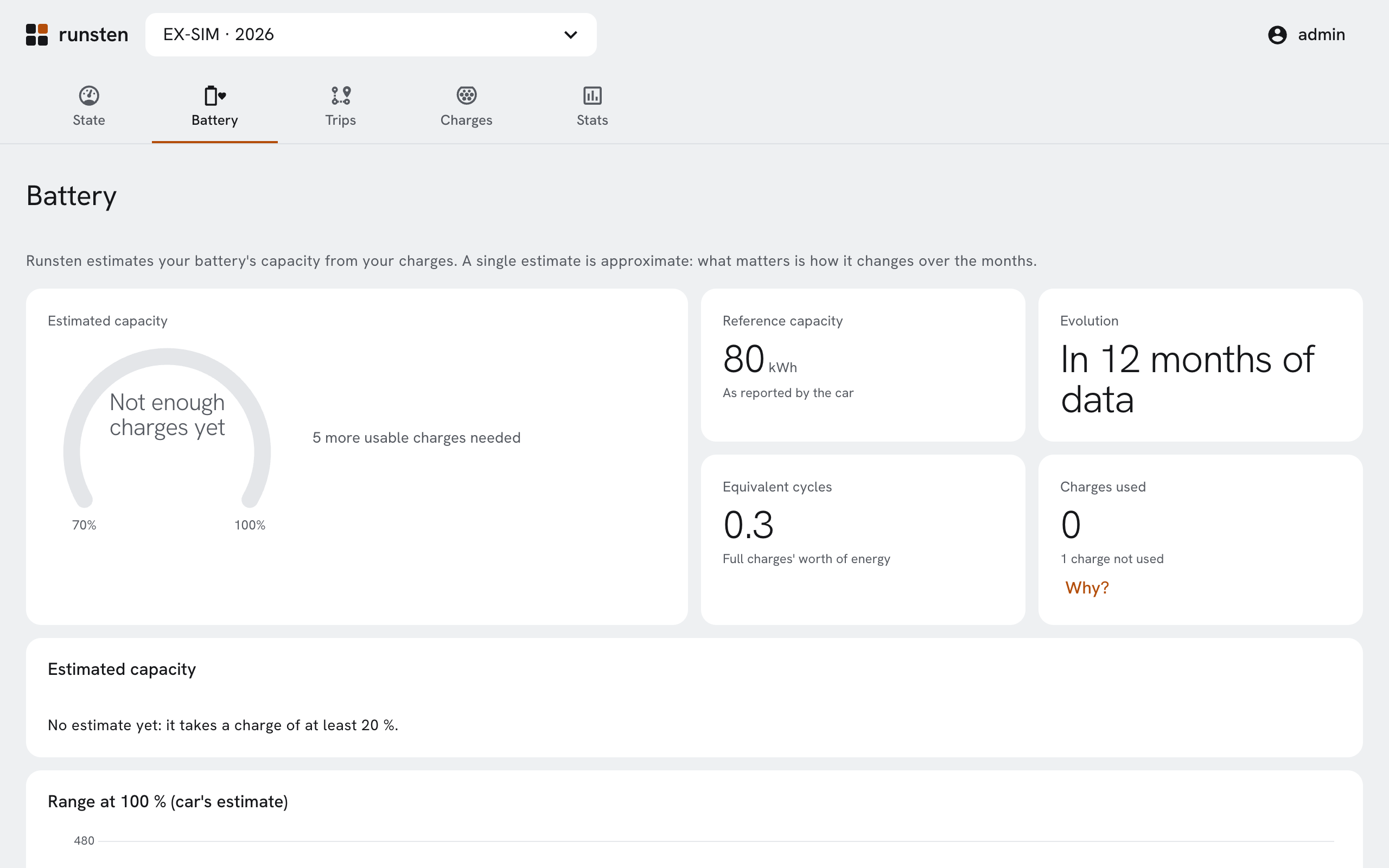
Task: Click the '480' chart axis label
Action: [x=84, y=840]
